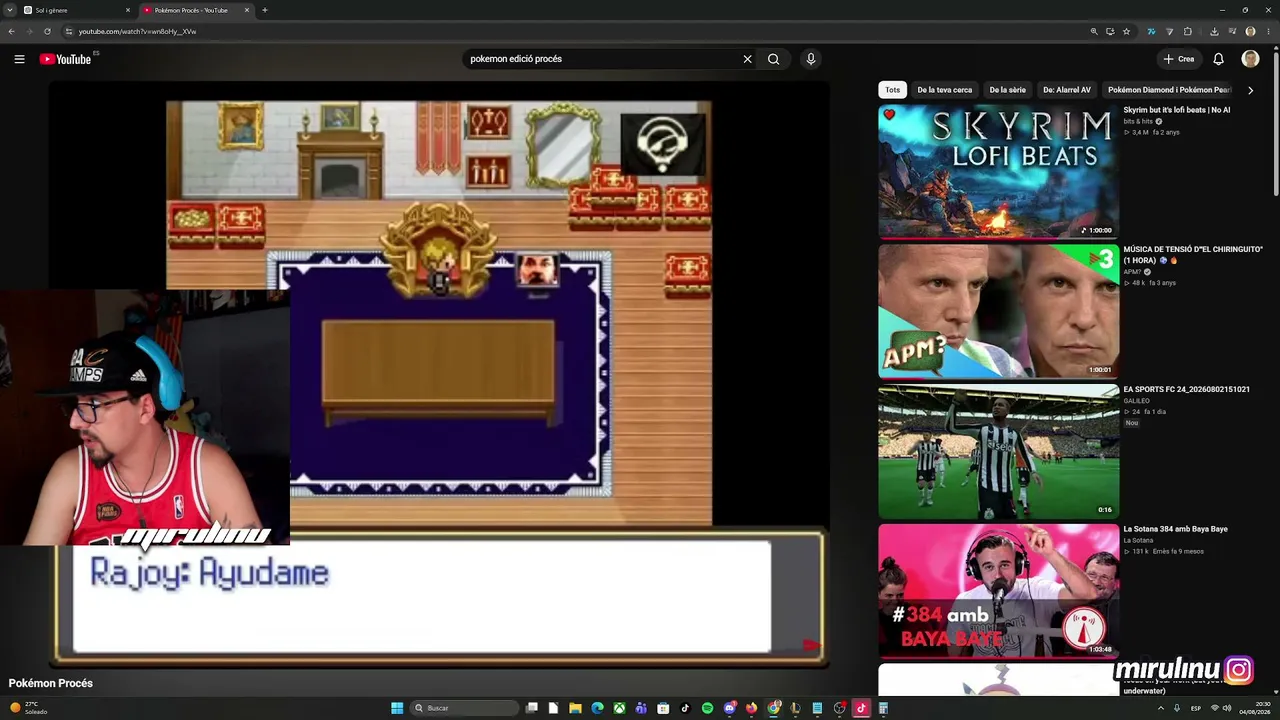Open the Xbox app from the taskbar
1280x720 pixels.
coord(619,708)
